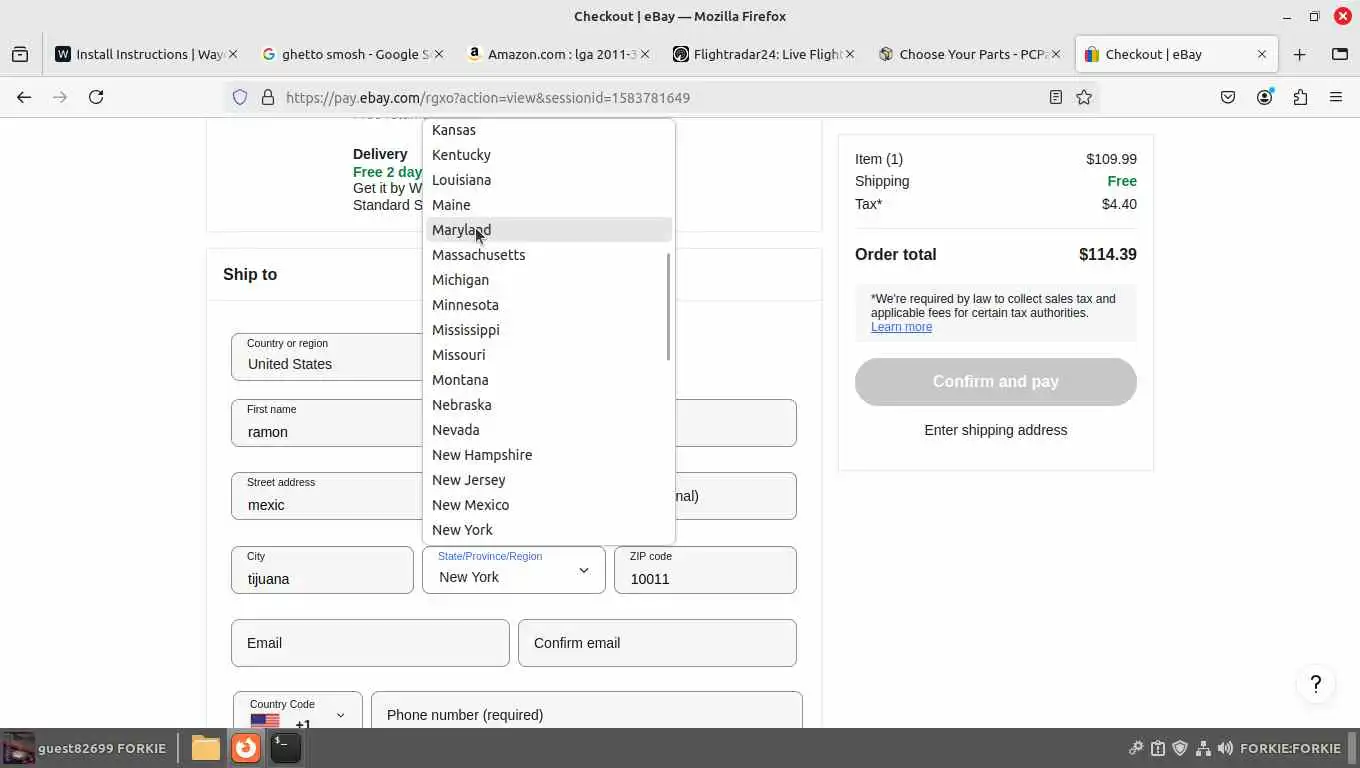The width and height of the screenshot is (1360, 768).
Task: Bookmark this page with star icon
Action: coord(1084,97)
